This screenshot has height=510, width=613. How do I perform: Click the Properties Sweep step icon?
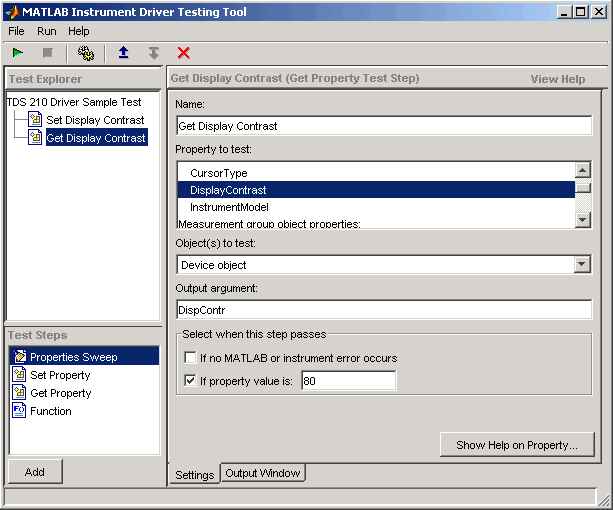20,356
